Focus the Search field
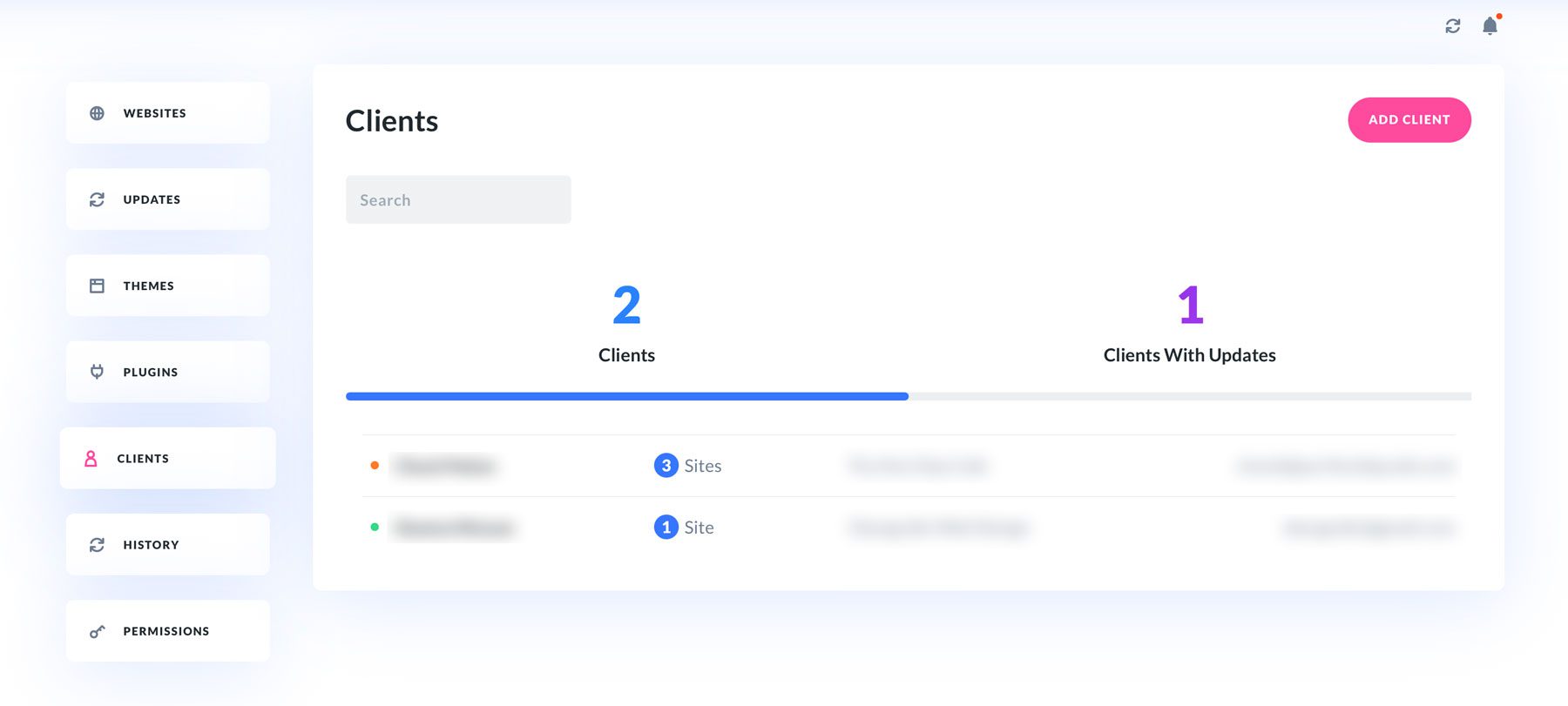Screen dimensions: 1568x706 pyautogui.click(x=458, y=199)
